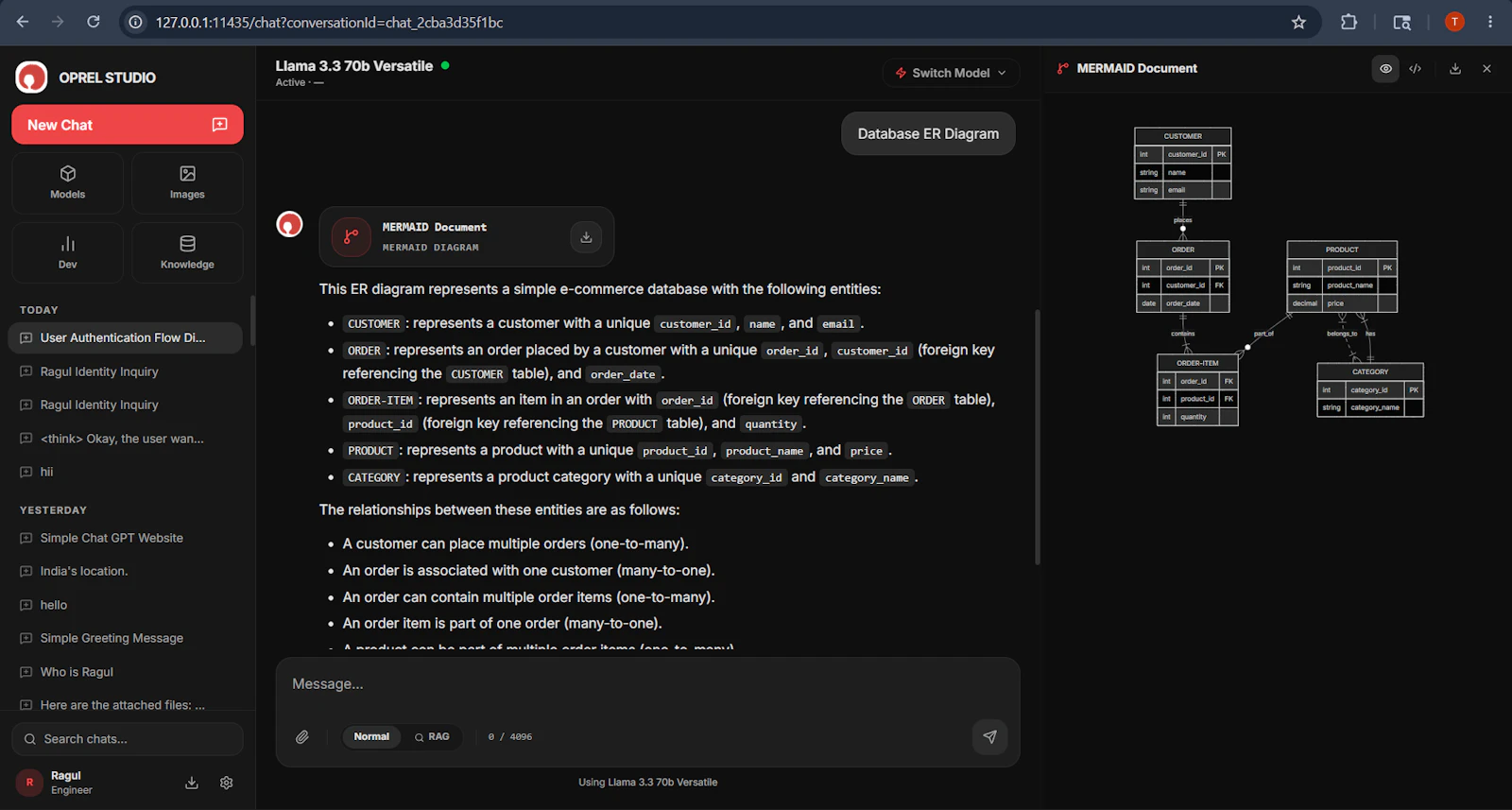Go back in browser
The image size is (1512, 810).
click(23, 22)
